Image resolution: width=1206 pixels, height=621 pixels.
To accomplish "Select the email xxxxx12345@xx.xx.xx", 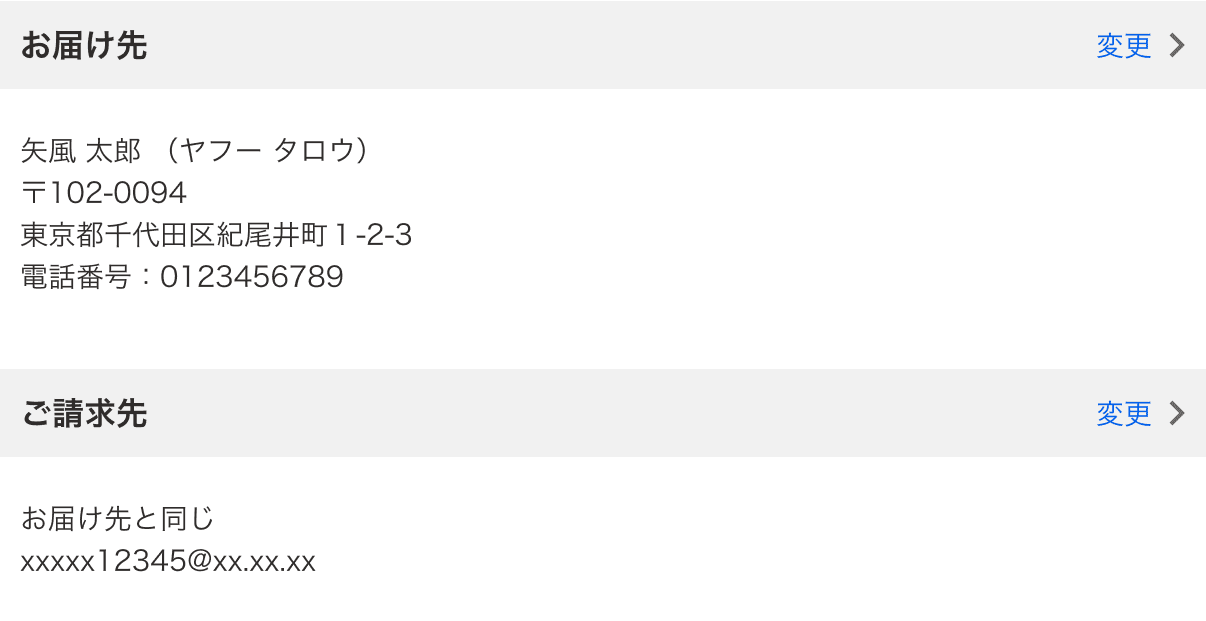I will [168, 562].
